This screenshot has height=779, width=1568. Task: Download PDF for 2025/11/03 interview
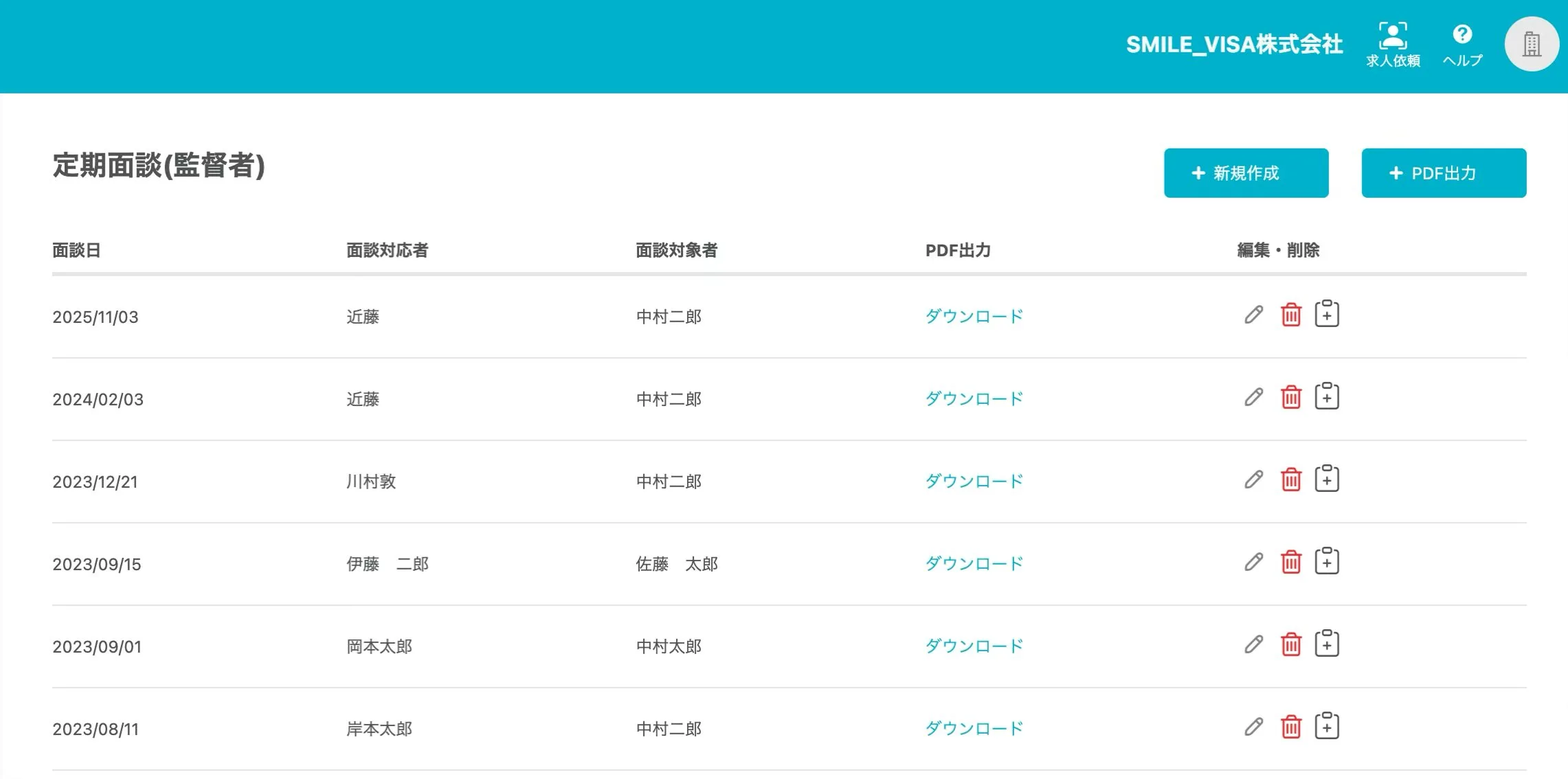(974, 316)
